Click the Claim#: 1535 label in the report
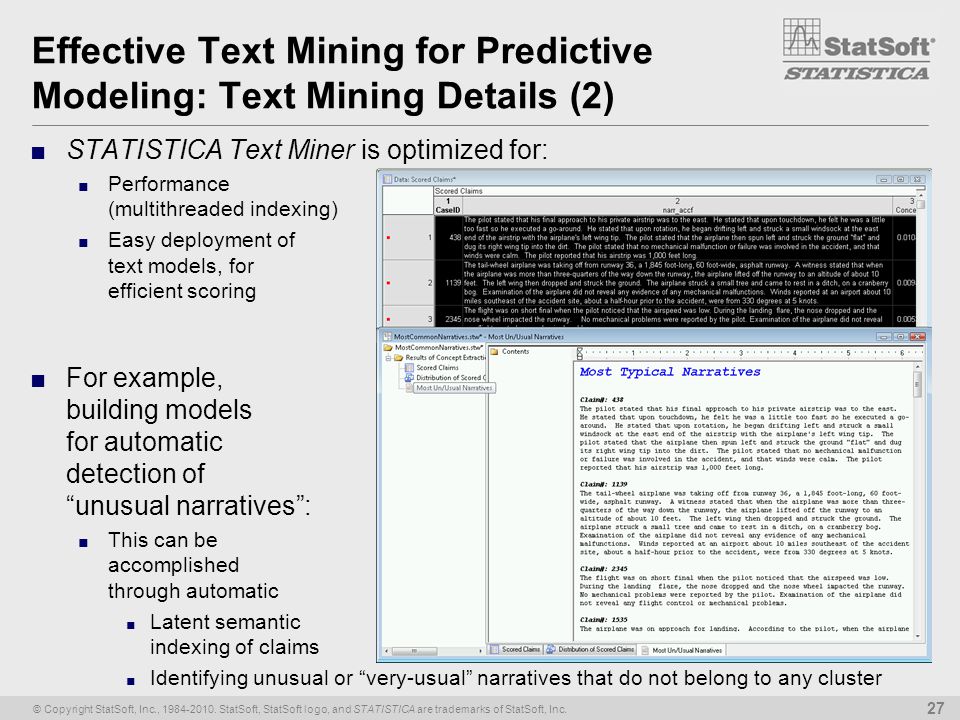 coord(603,620)
